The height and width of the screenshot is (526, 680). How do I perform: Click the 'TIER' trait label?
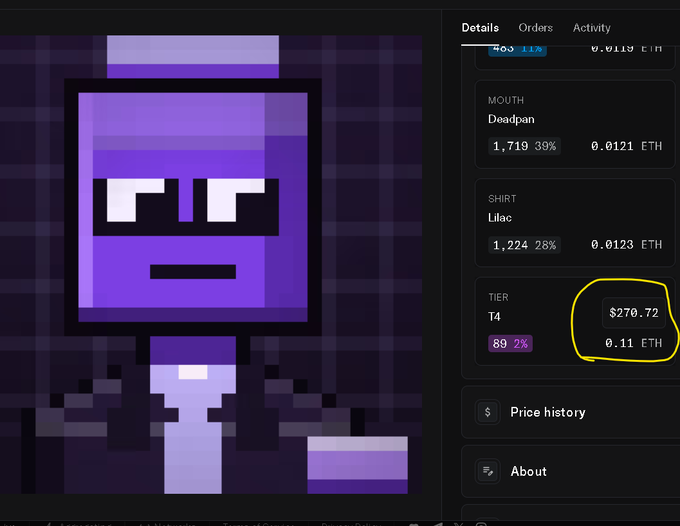pos(498,297)
